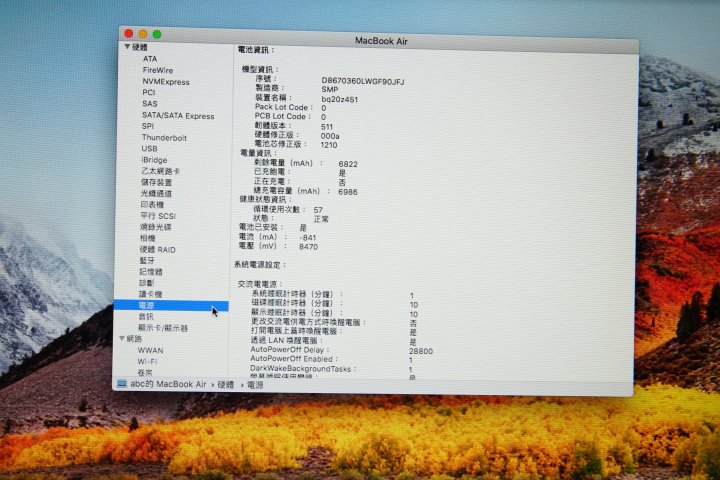This screenshot has height=480, width=720.
Task: Collapse the 網路 network tree section
Action: pyautogui.click(x=122, y=339)
